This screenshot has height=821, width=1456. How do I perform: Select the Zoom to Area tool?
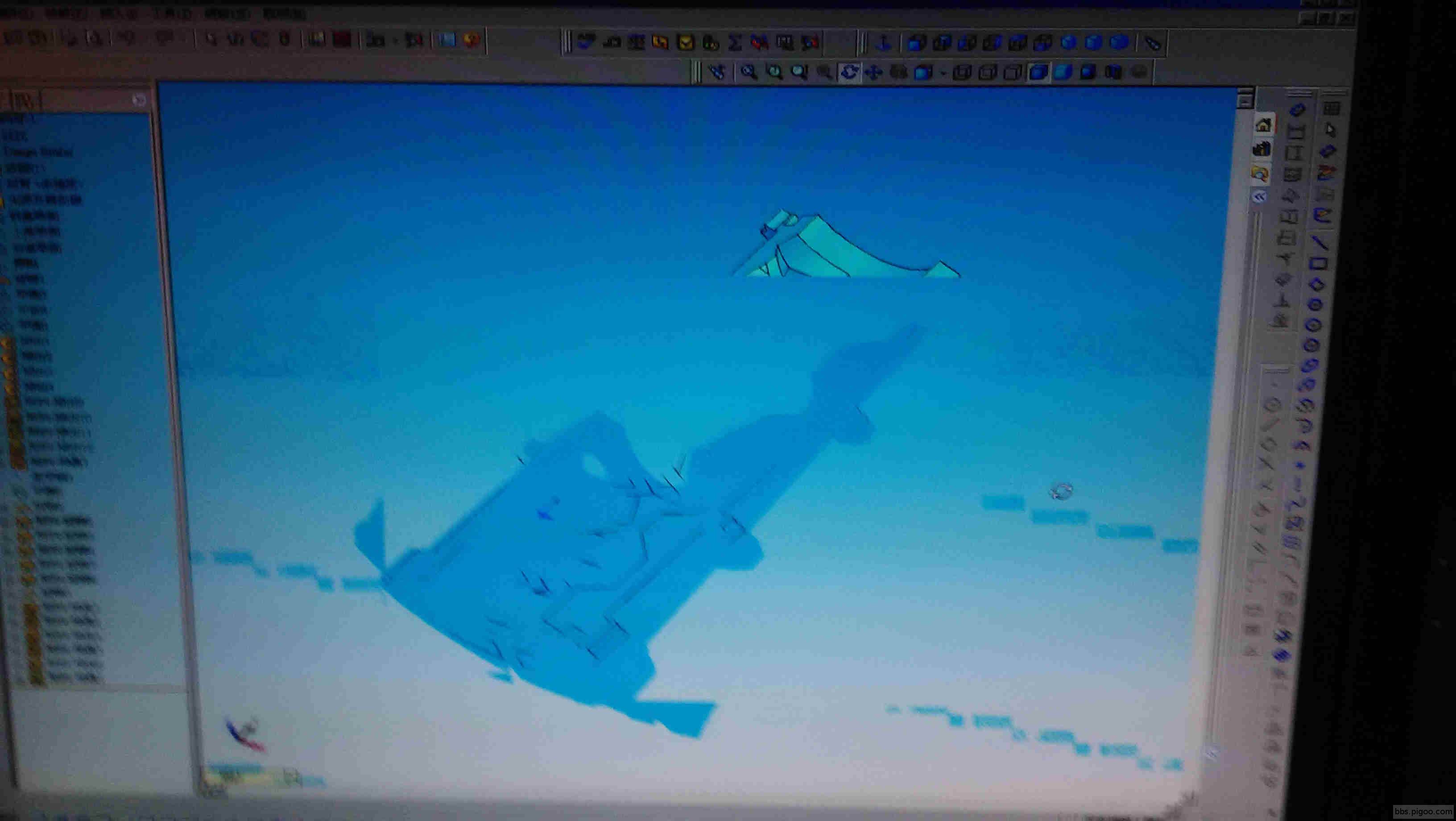click(x=774, y=72)
